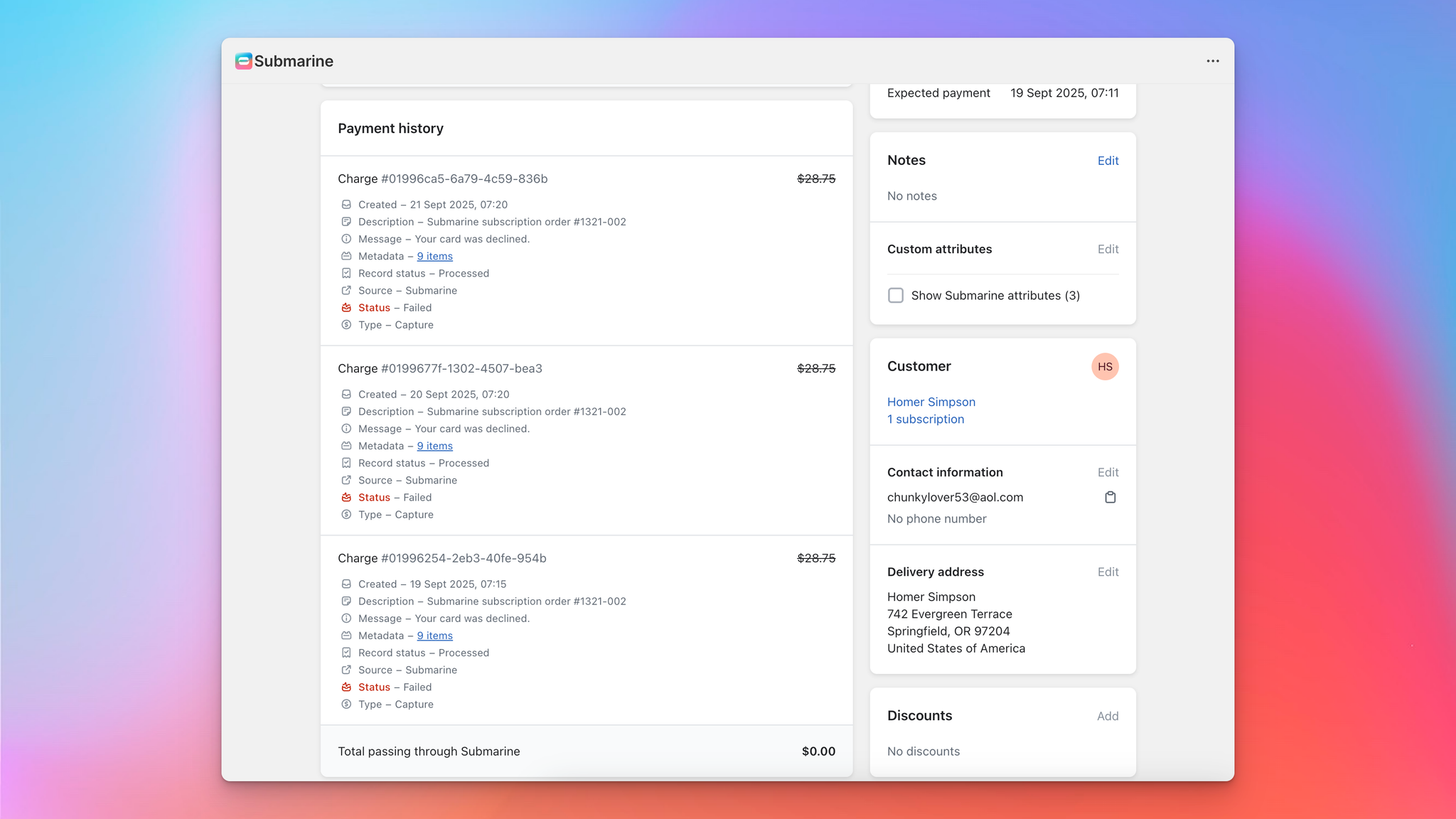Click Message info icon in first charge

click(346, 239)
